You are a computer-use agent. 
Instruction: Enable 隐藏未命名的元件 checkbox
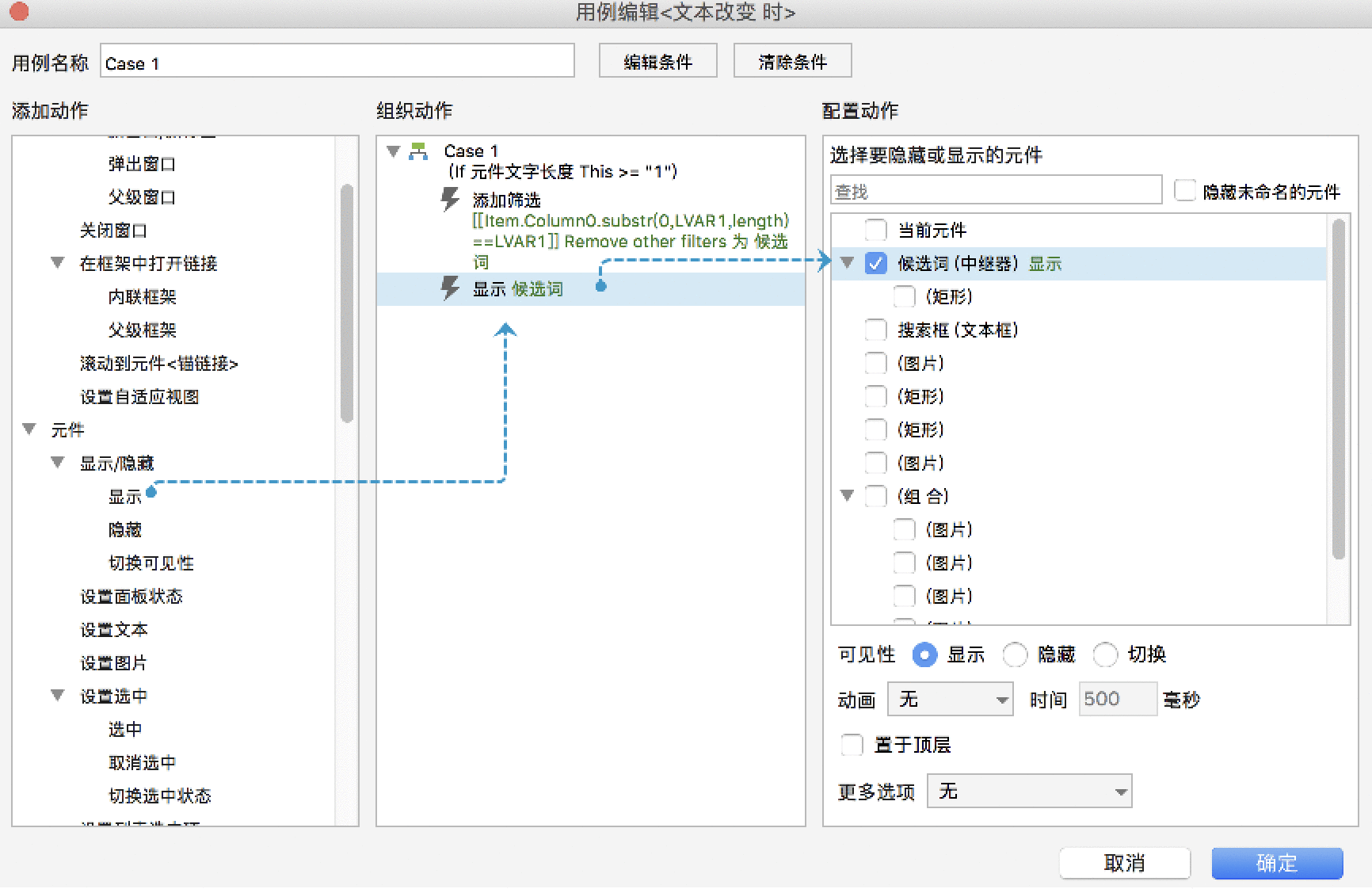[1184, 191]
